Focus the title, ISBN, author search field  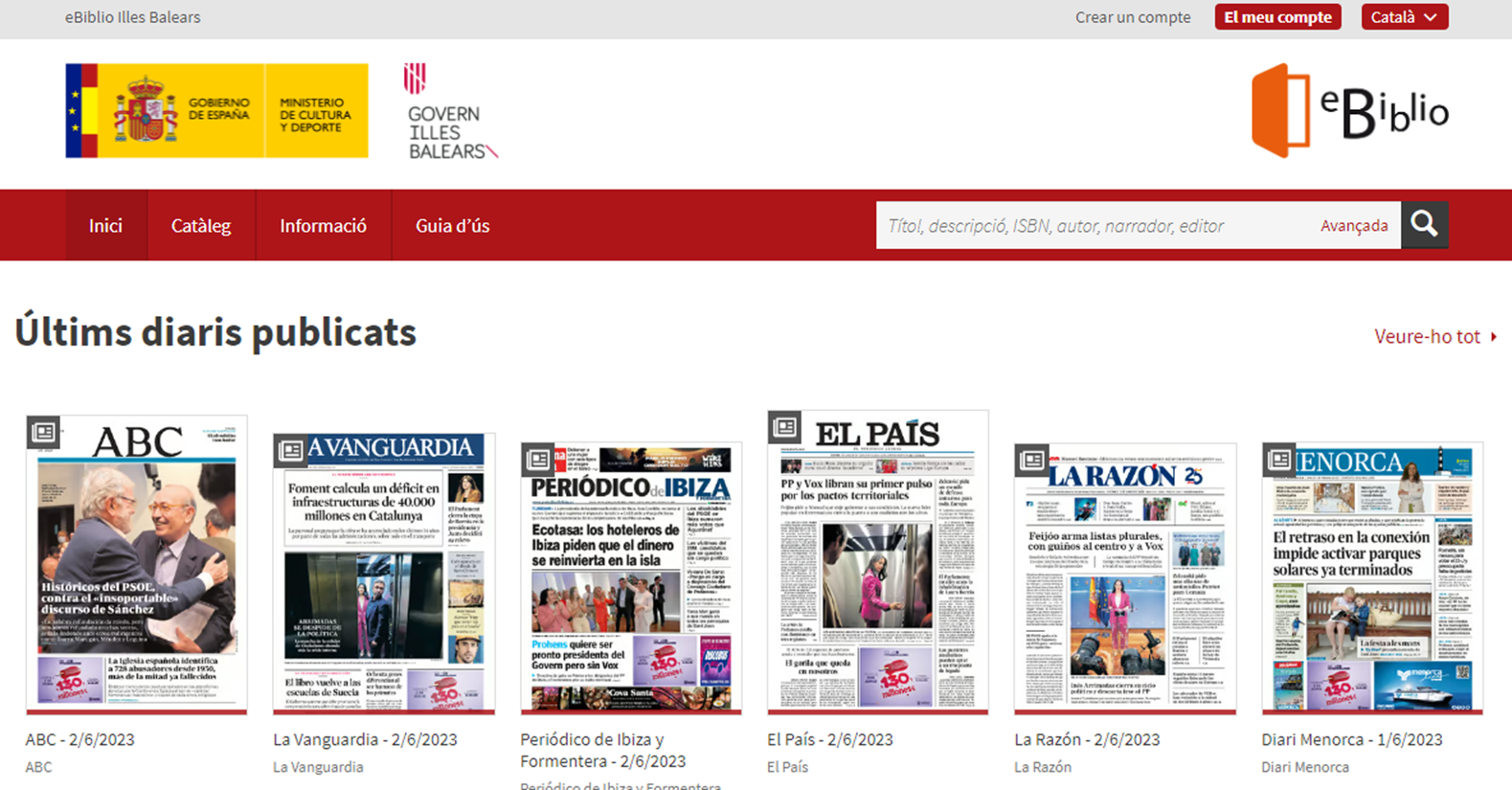(x=1092, y=226)
